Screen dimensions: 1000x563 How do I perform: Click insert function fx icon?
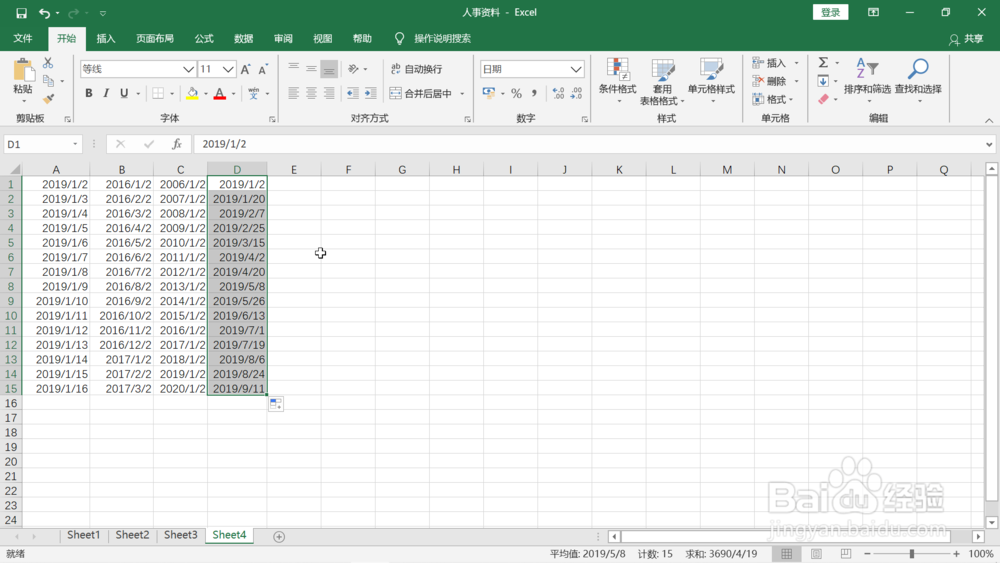click(177, 144)
